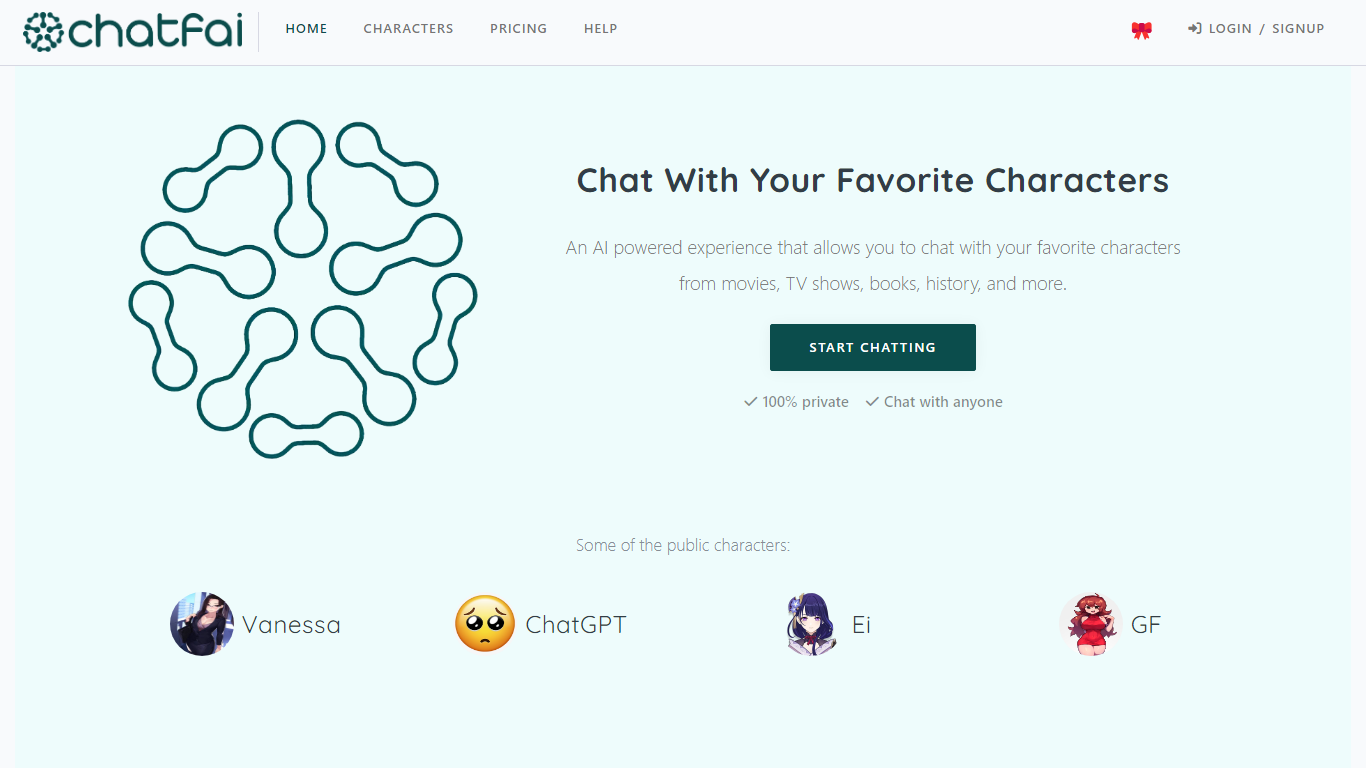
Task: Click the chatfai logo icon
Action: click(43, 32)
